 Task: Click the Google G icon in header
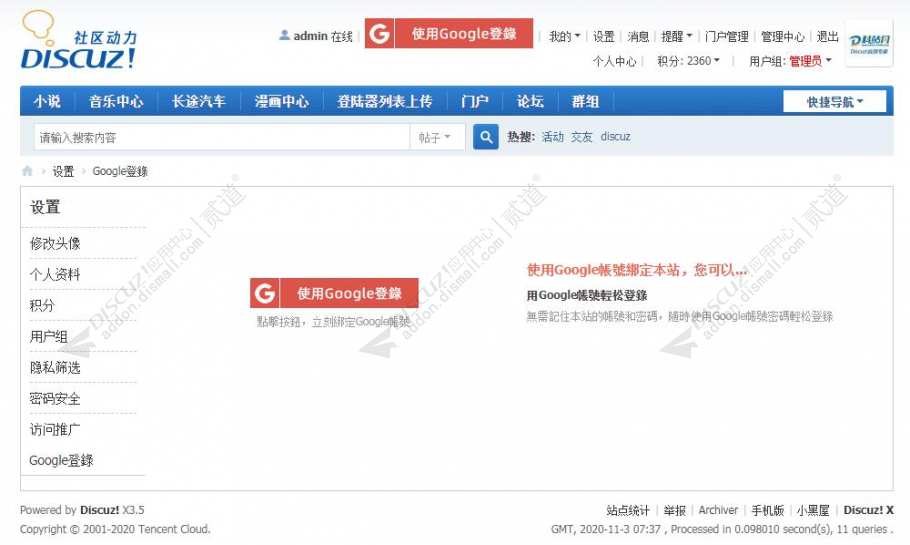pyautogui.click(x=380, y=34)
